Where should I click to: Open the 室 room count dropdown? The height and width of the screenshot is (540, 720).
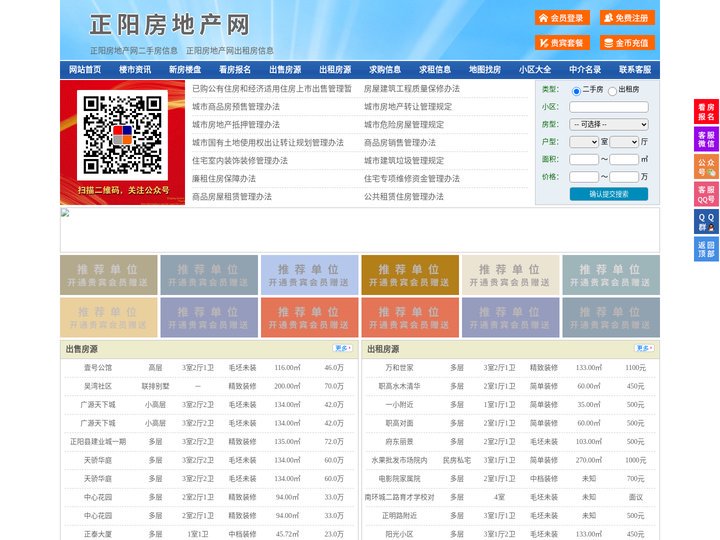[584, 142]
